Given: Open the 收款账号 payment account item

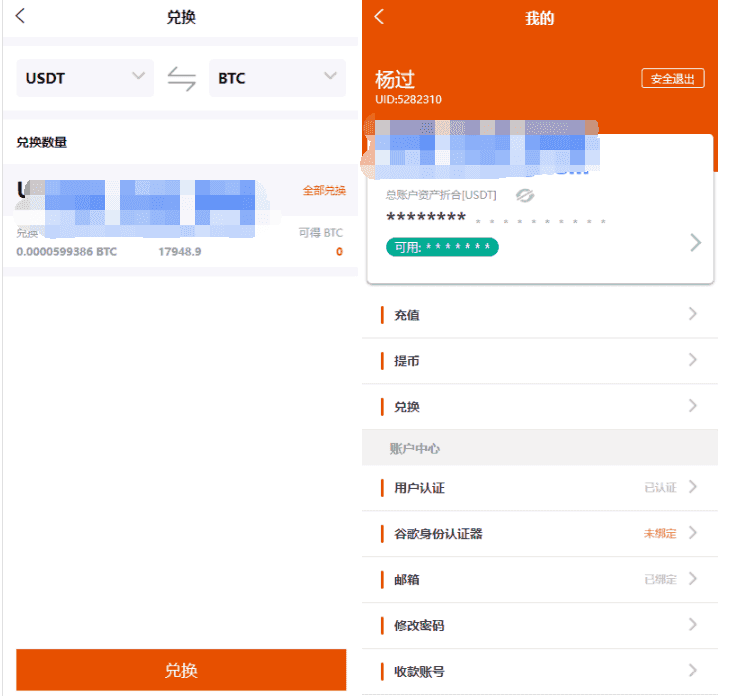Looking at the screenshot, I should point(540,671).
